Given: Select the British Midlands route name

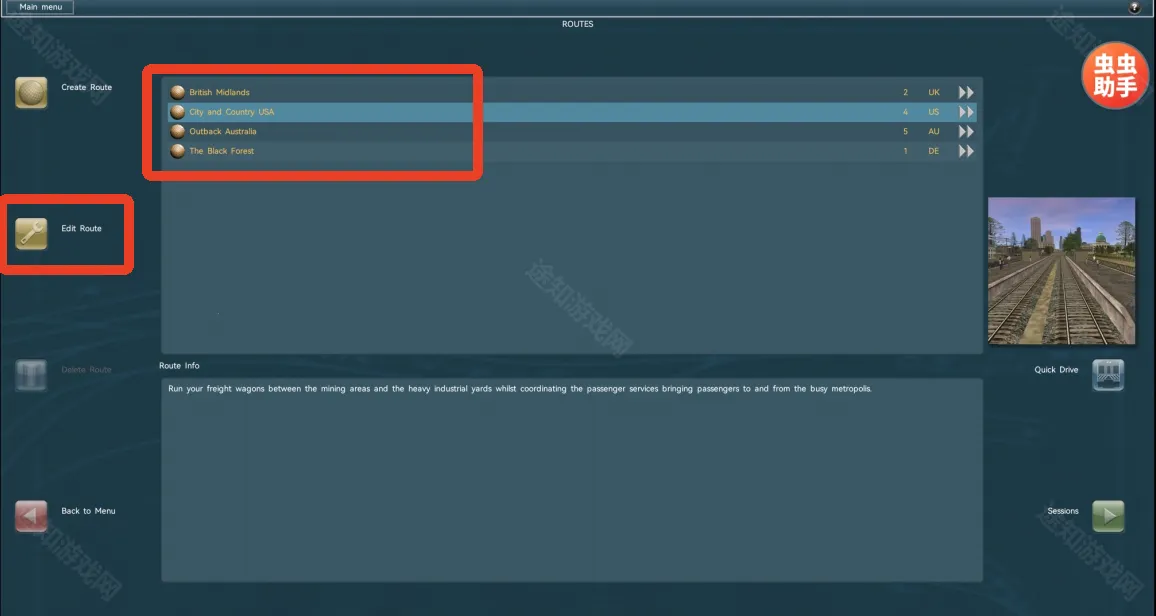Looking at the screenshot, I should click(x=219, y=92).
